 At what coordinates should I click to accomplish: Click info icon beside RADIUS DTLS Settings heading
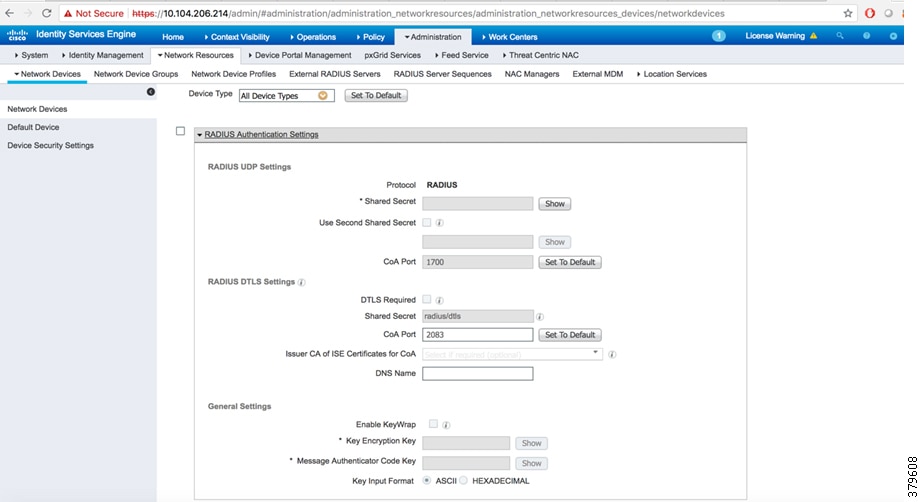302,282
